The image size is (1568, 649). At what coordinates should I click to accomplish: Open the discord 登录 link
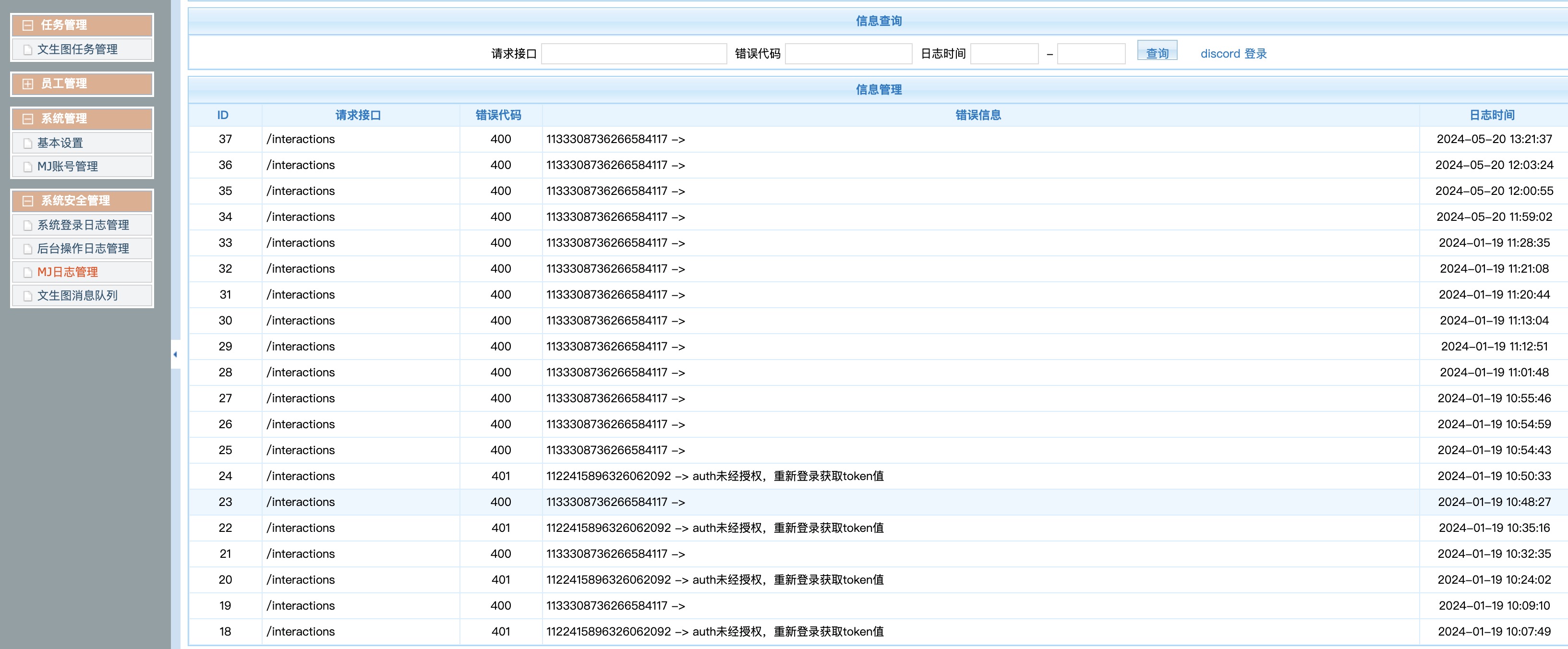tap(1233, 54)
